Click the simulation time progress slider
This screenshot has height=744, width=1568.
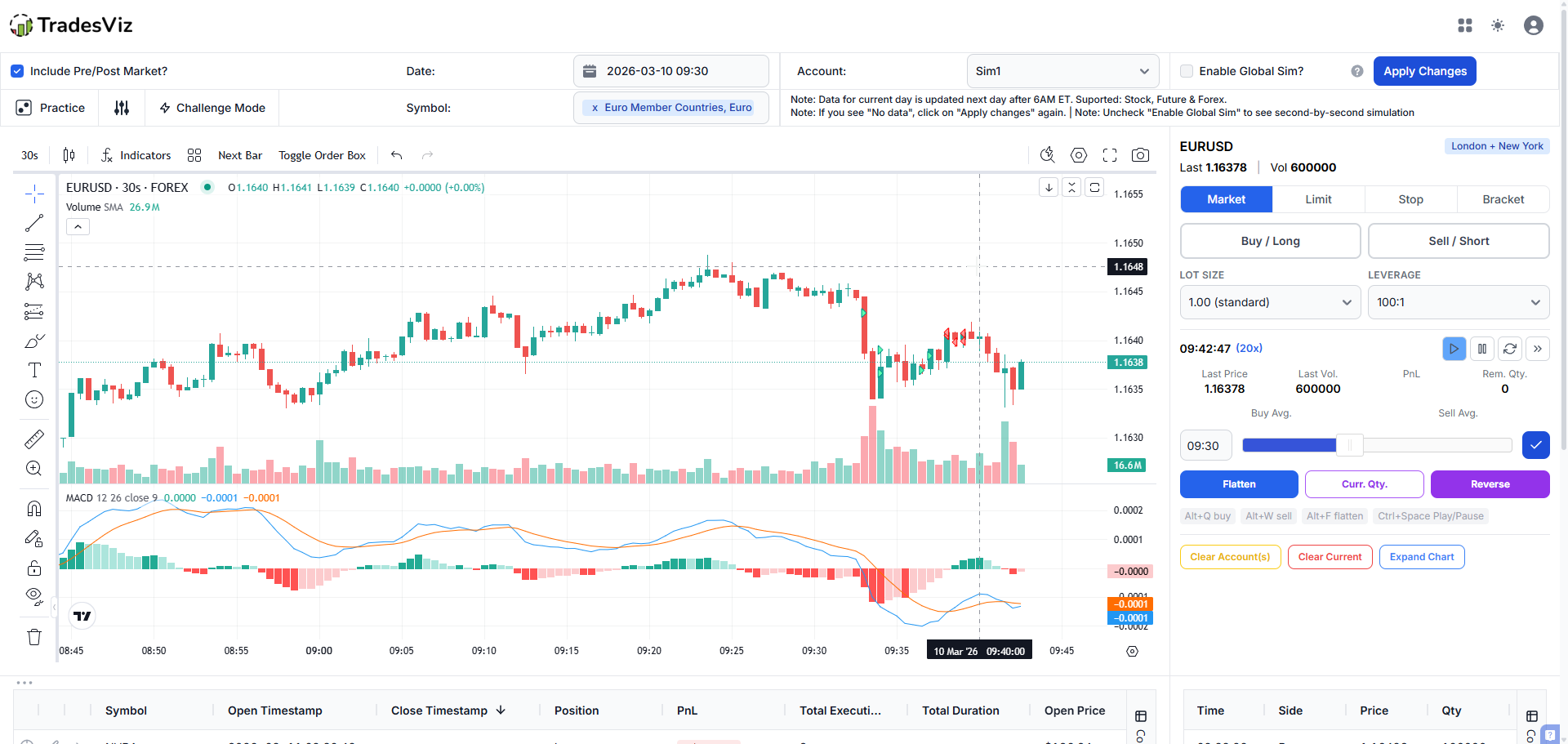point(1376,445)
